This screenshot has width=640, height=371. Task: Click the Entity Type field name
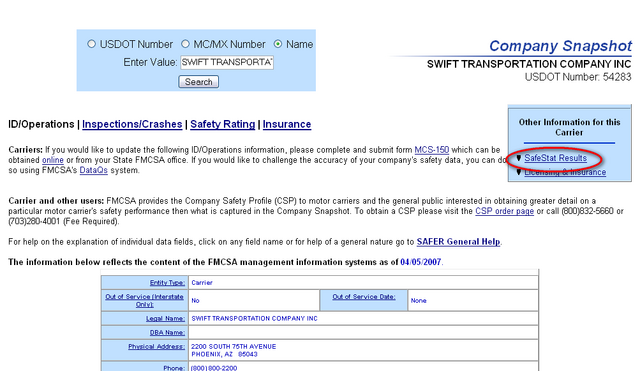tap(167, 282)
